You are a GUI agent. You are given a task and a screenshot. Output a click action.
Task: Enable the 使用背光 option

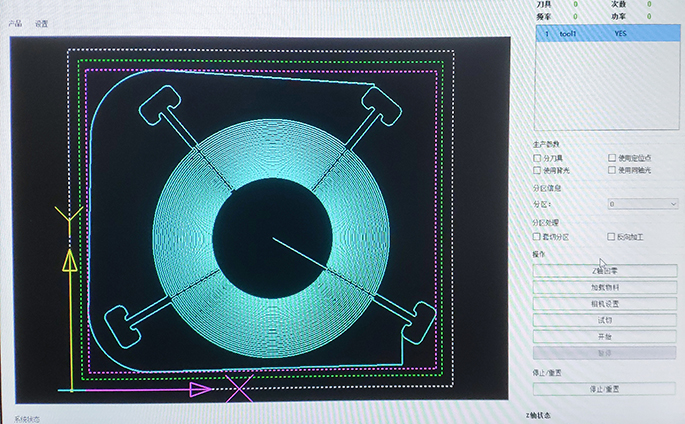pos(538,170)
